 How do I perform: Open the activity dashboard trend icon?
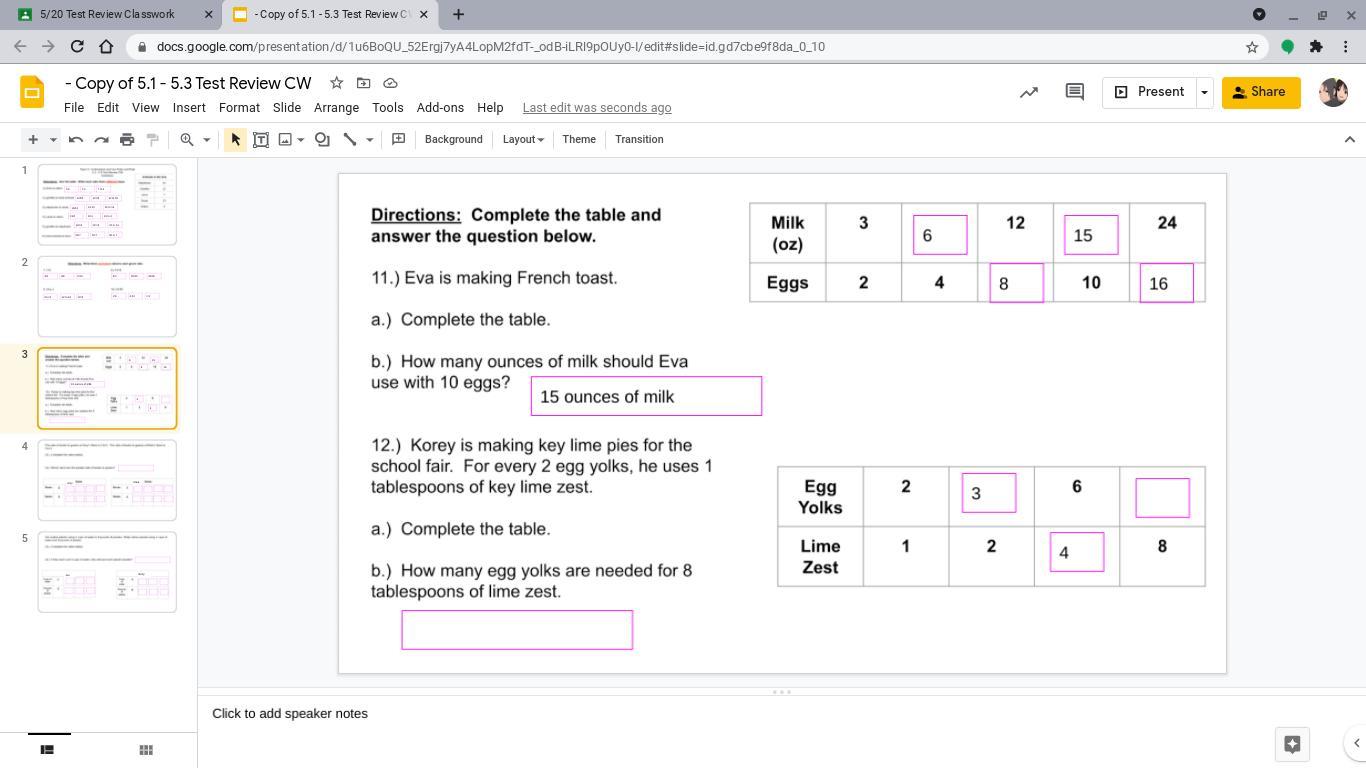1029,92
